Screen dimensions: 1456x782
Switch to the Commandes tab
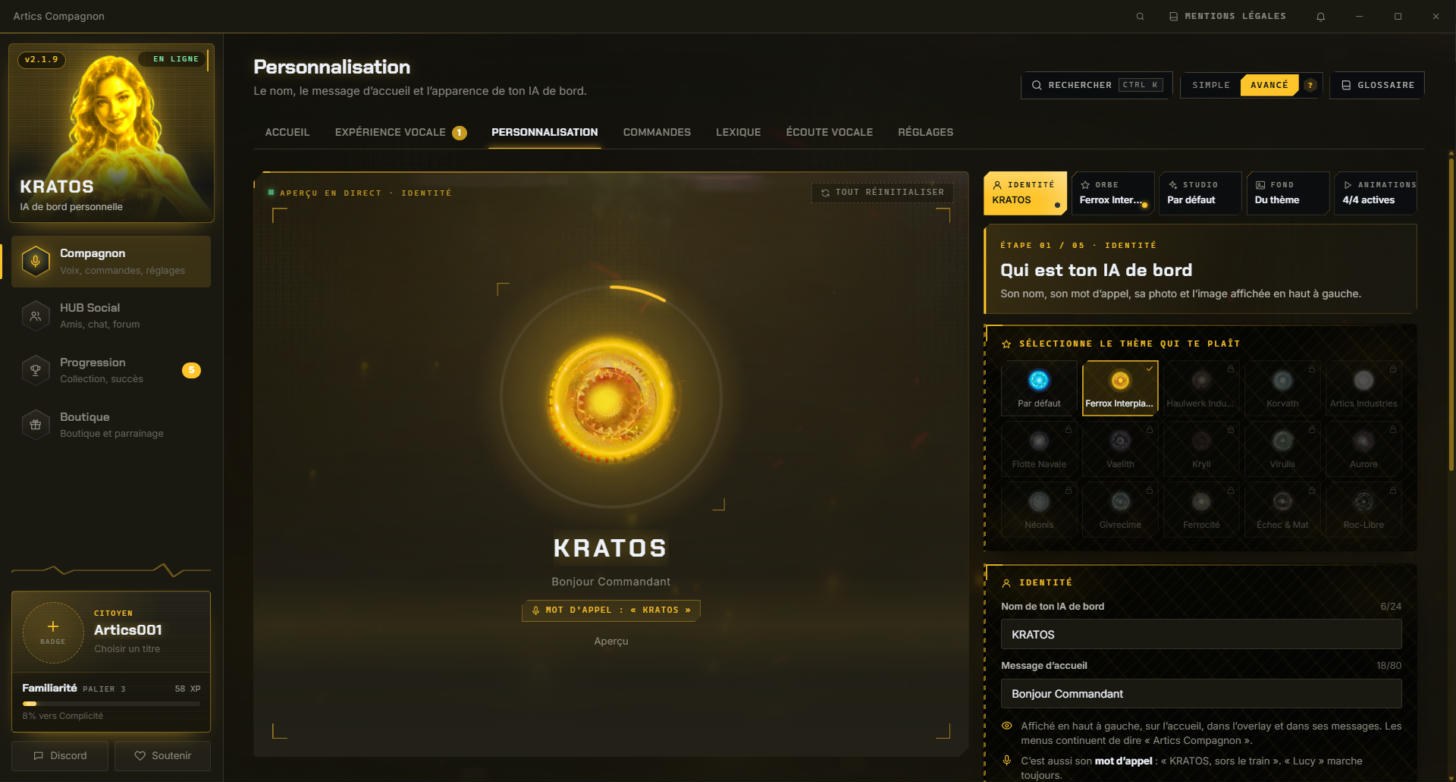tap(657, 132)
